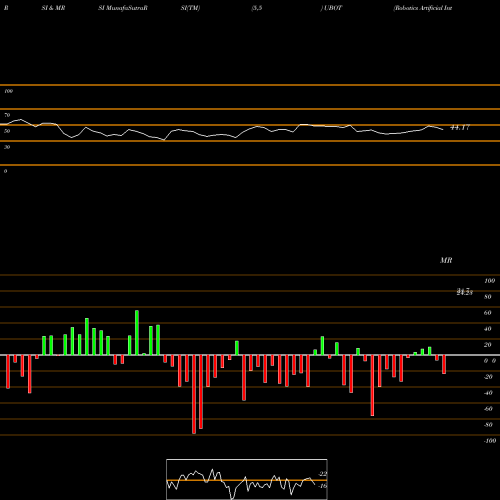Click the mini chart value 22
This screenshot has width=500, height=500.
(x=322, y=474)
